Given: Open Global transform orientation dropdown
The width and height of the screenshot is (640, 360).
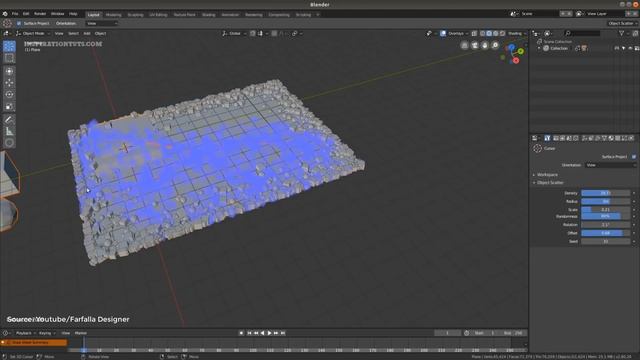Looking at the screenshot, I should tap(234, 33).
